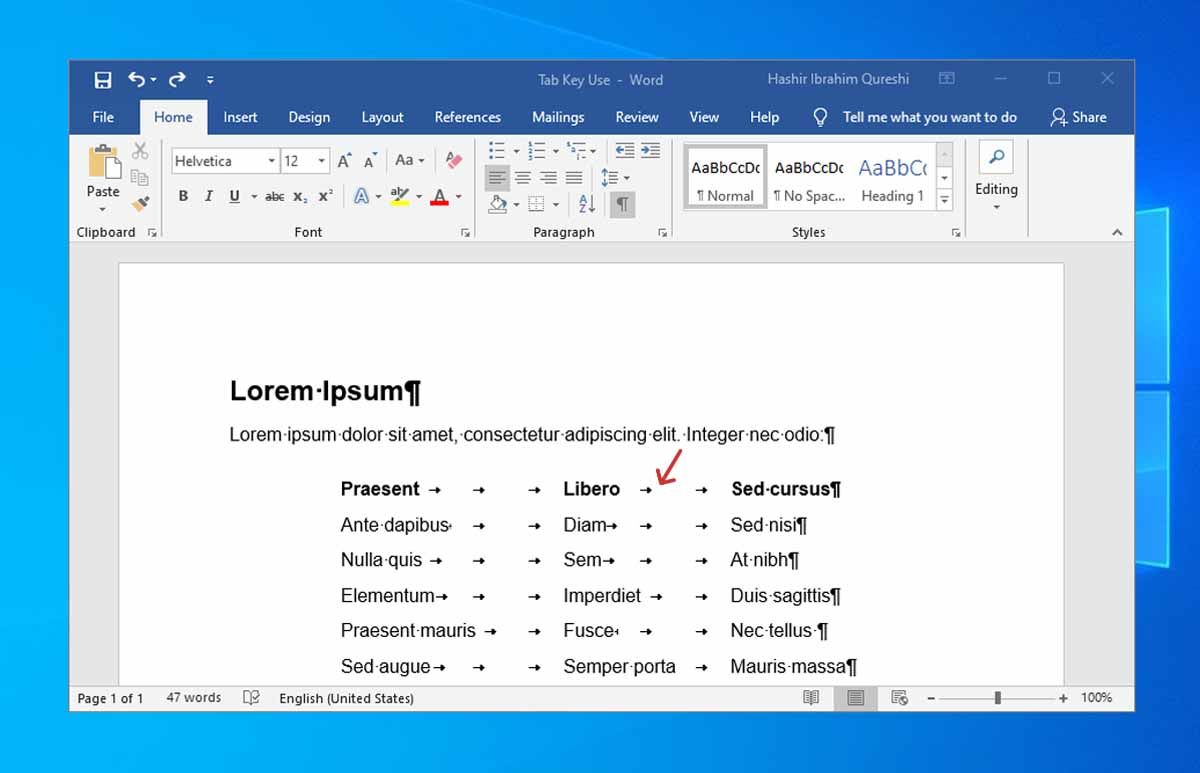Select the Superscript icon
This screenshot has height=773, width=1200.
click(x=324, y=196)
